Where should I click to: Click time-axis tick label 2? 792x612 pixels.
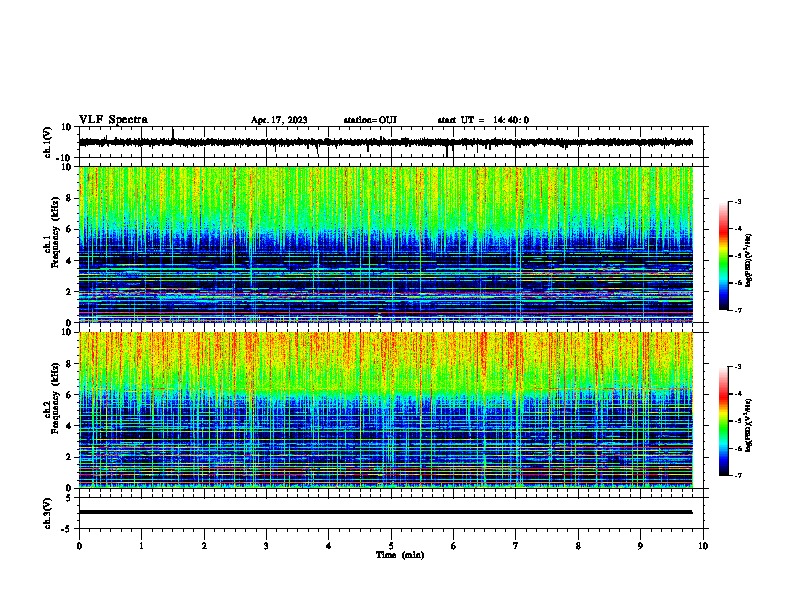[x=204, y=546]
